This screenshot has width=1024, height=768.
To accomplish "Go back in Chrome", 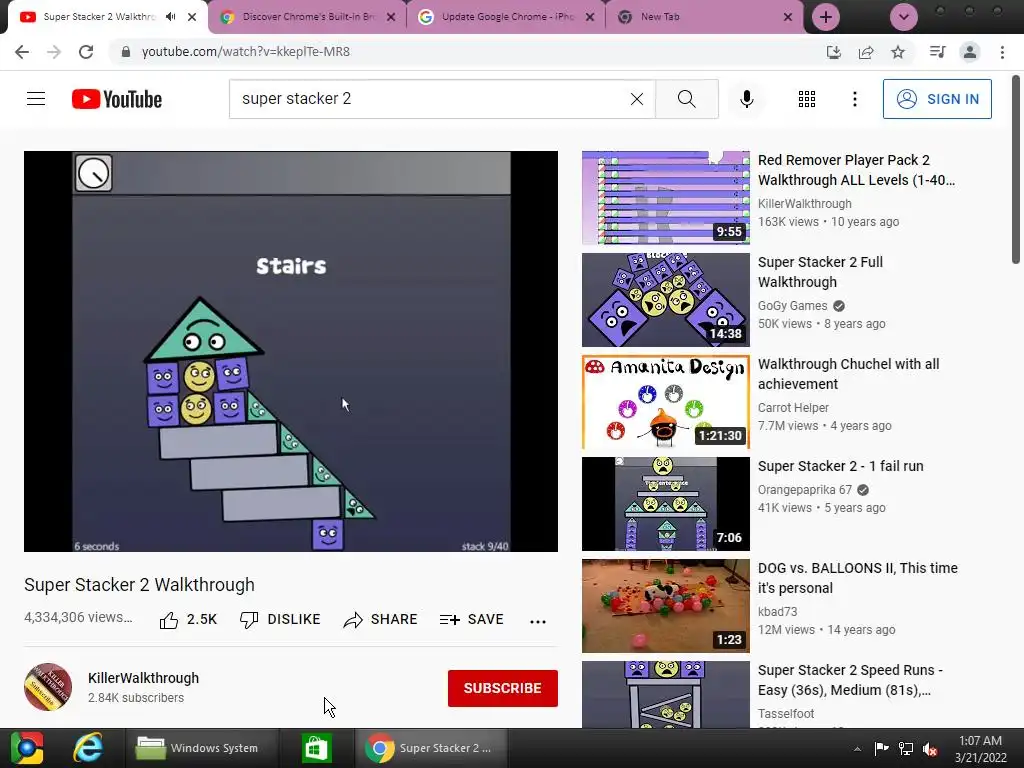I will pyautogui.click(x=22, y=52).
